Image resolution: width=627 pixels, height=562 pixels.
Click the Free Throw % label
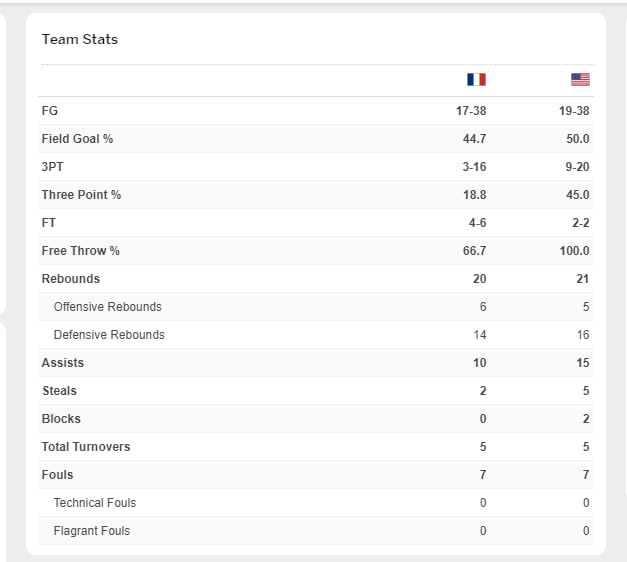point(81,251)
